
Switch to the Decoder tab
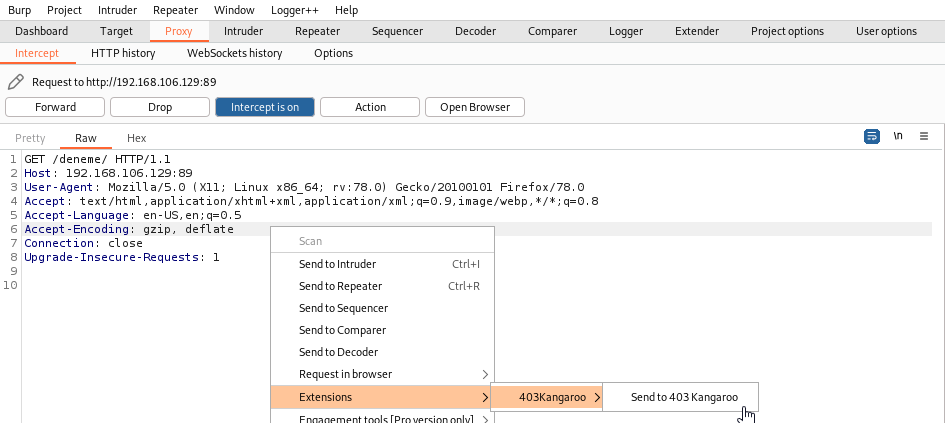[476, 31]
